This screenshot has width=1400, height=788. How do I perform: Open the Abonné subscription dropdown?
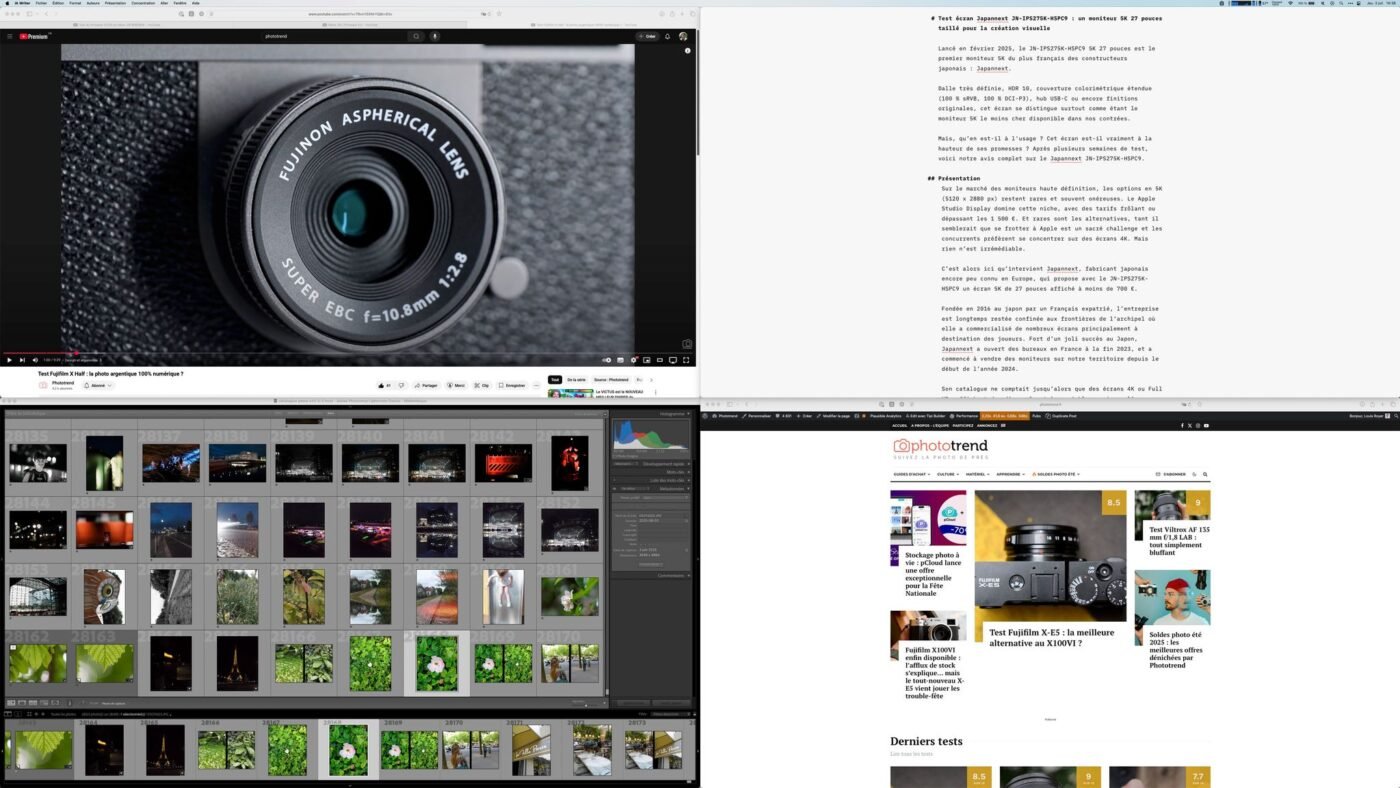97,385
